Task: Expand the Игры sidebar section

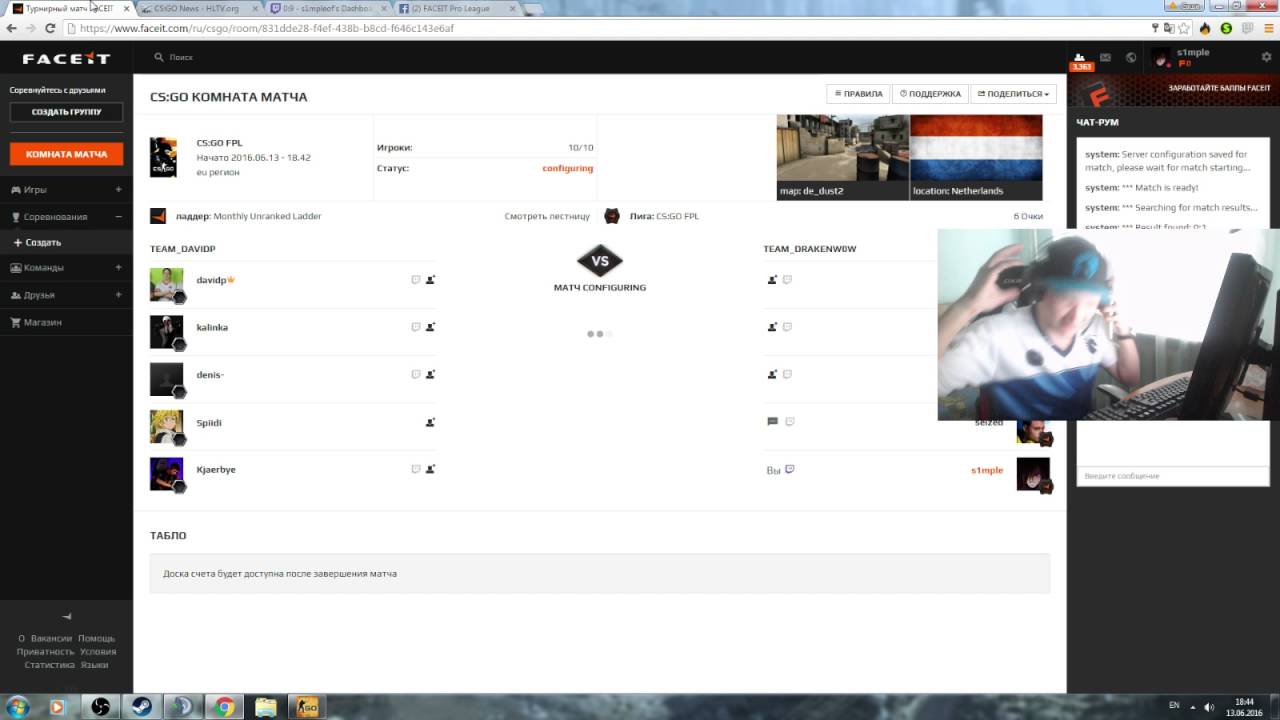Action: click(x=118, y=189)
